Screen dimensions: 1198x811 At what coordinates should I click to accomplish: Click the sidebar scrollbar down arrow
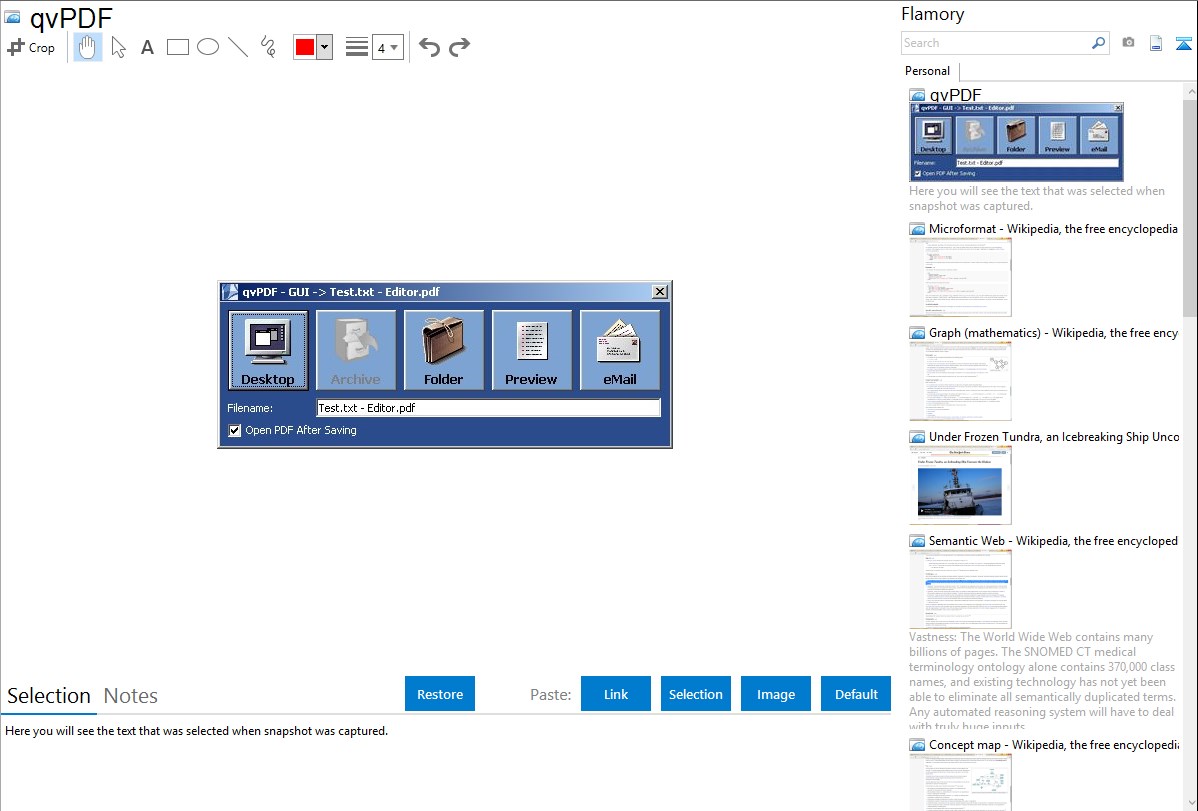pos(1190,803)
